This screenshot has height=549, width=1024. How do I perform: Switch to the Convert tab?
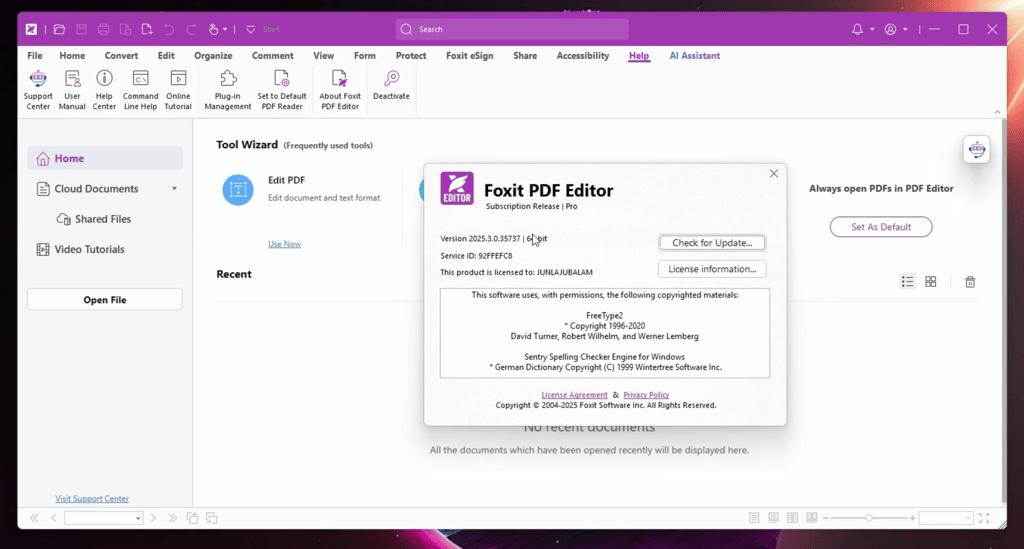(x=121, y=55)
